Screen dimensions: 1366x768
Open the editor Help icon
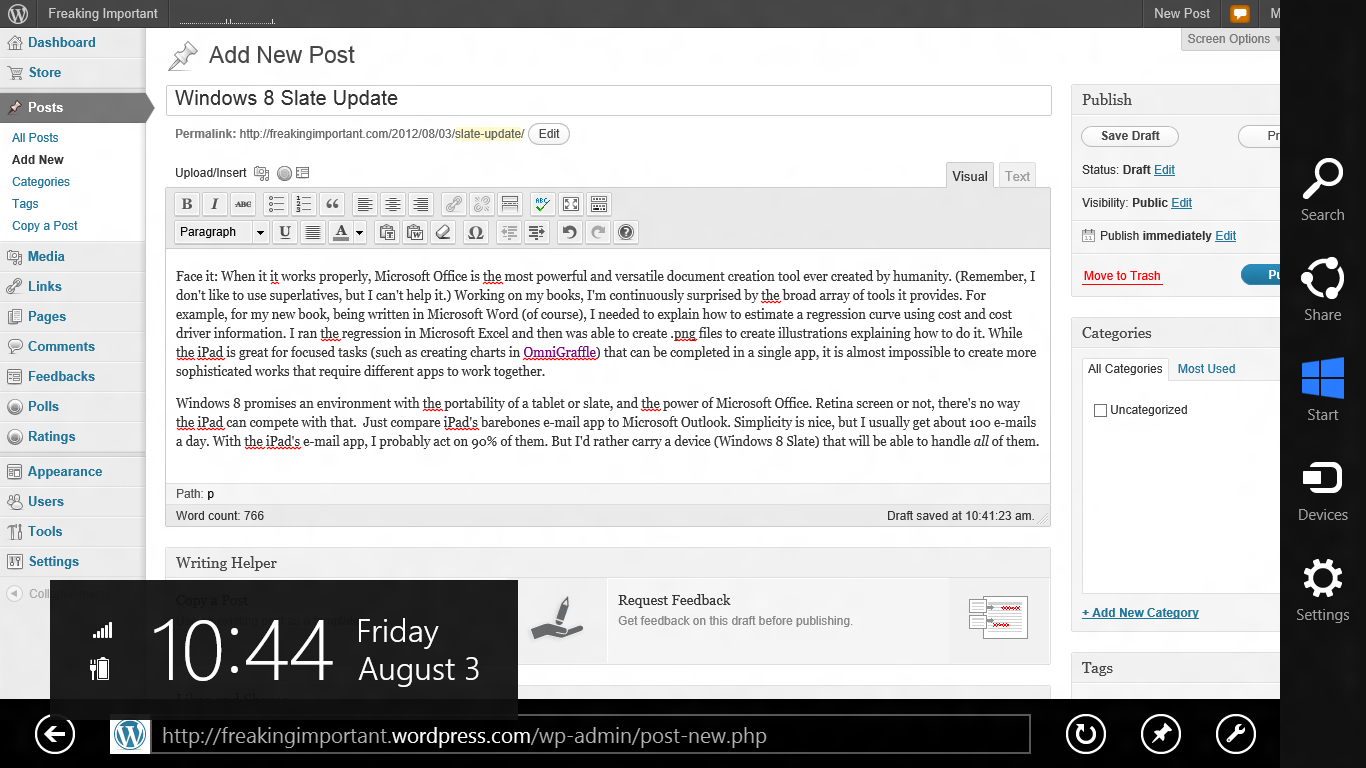point(626,232)
